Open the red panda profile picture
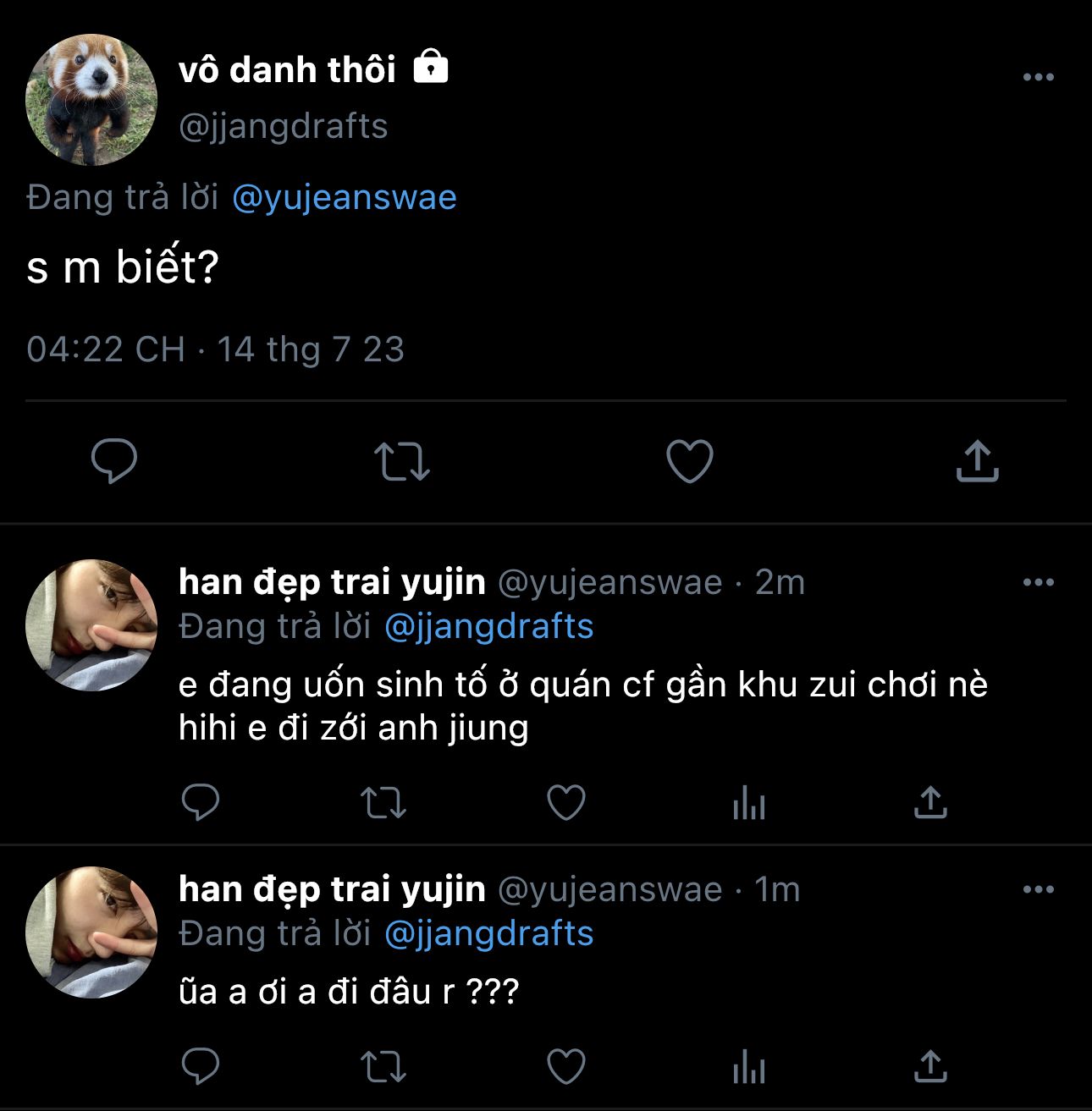The image size is (1092, 1111). point(91,100)
